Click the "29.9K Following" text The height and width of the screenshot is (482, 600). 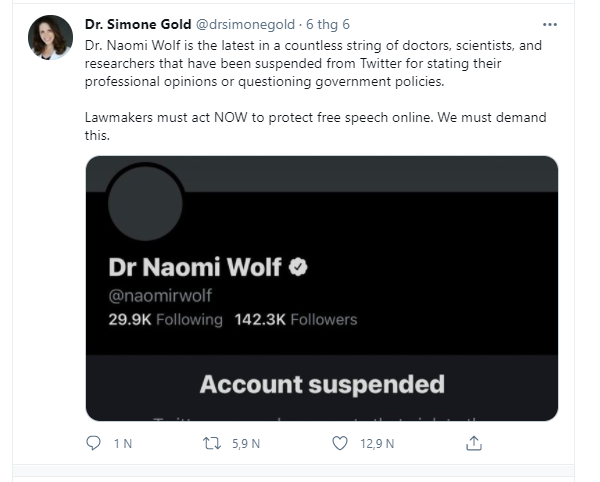coord(165,320)
